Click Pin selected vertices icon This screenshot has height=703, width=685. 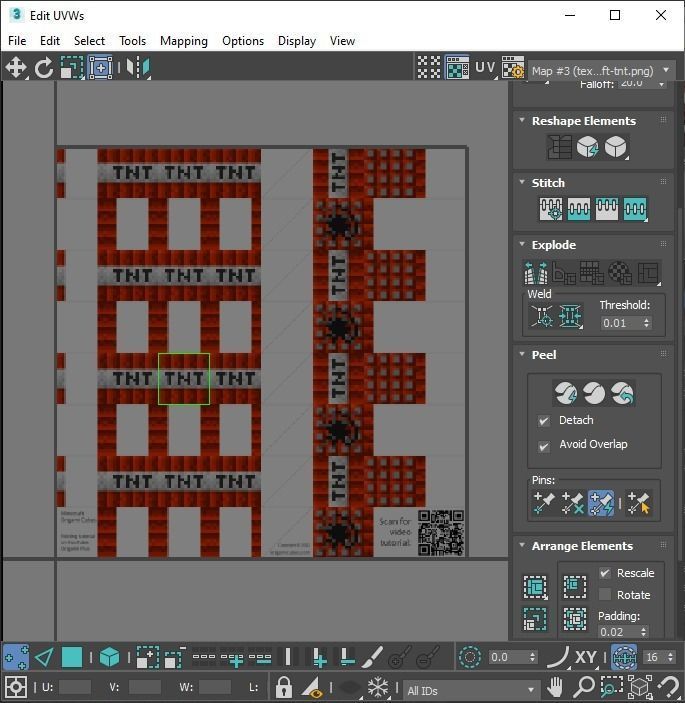click(544, 503)
